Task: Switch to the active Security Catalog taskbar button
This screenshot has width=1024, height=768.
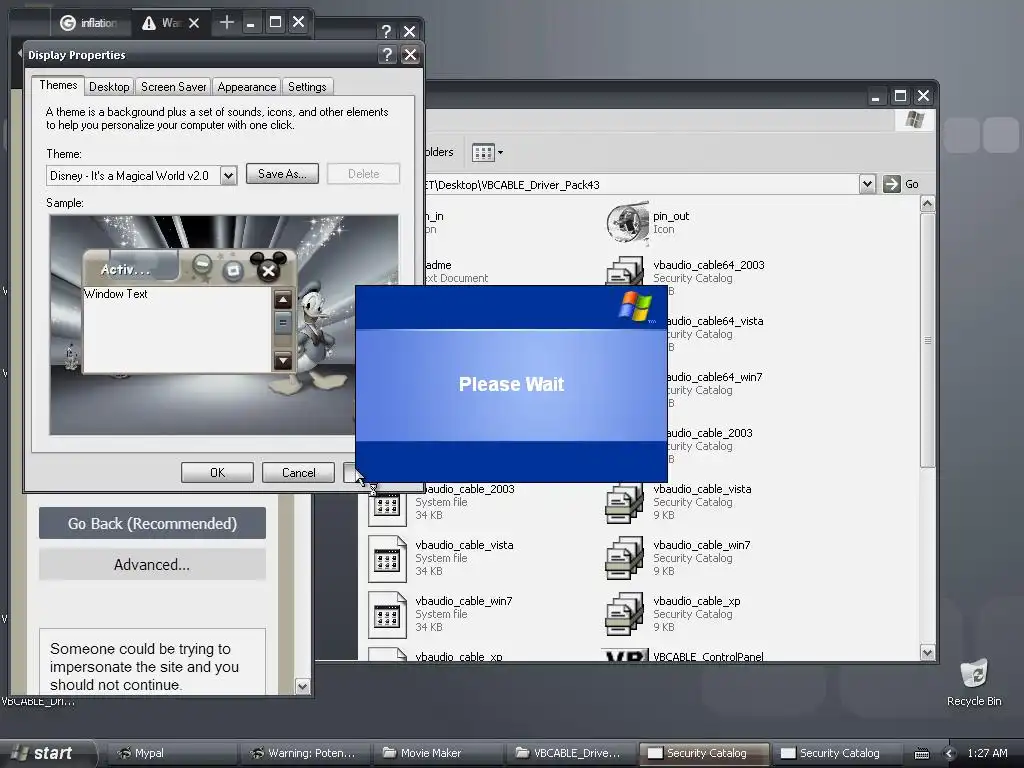Action: (x=703, y=753)
